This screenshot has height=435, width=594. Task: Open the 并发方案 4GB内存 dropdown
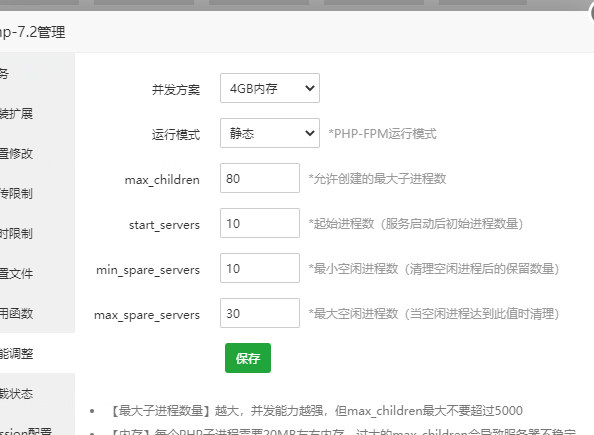(x=270, y=88)
